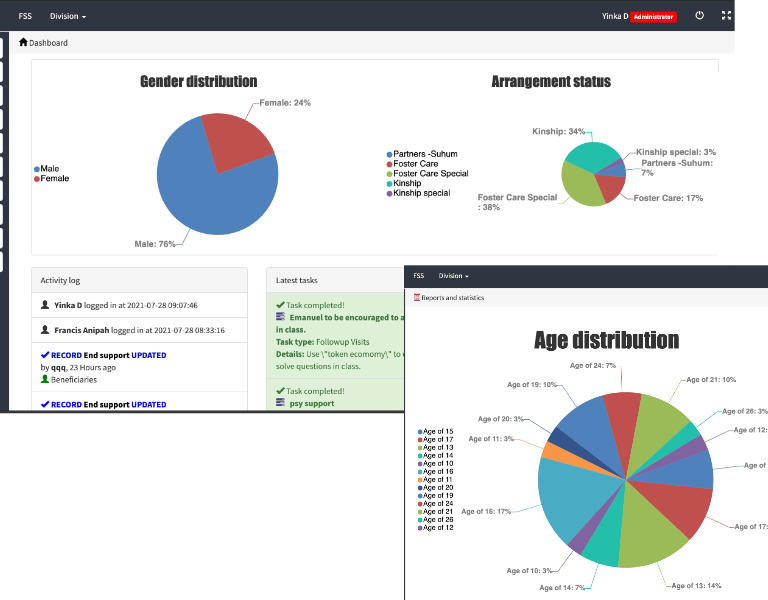The width and height of the screenshot is (768, 600).
Task: Click the Activity log panel header
Action: [x=140, y=280]
